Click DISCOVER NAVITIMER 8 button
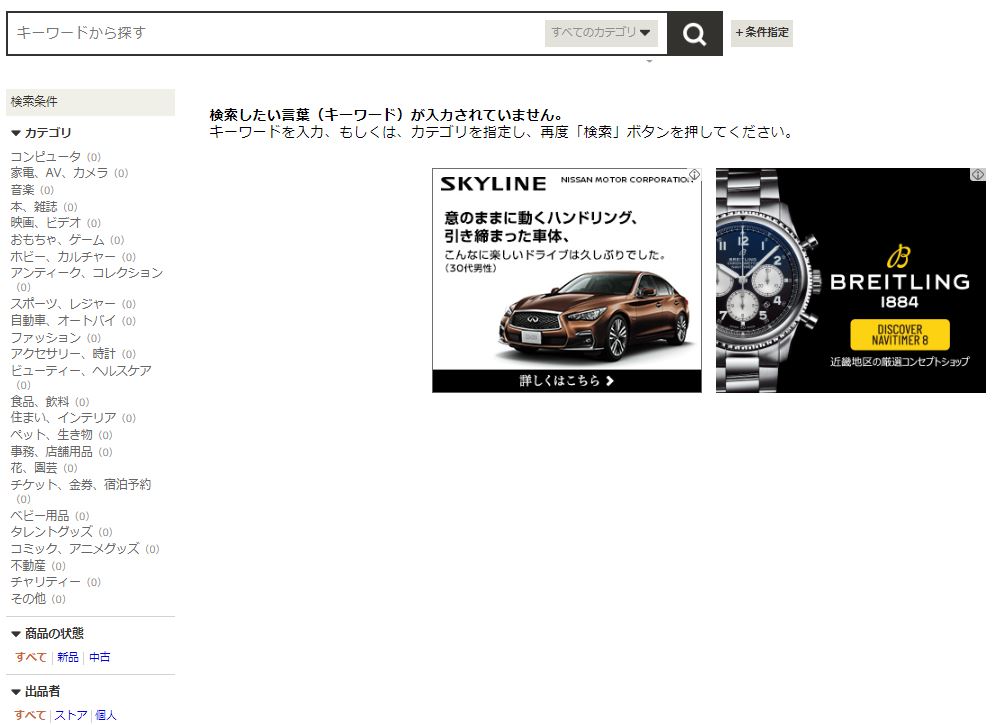The image size is (1001, 725). pyautogui.click(x=900, y=335)
